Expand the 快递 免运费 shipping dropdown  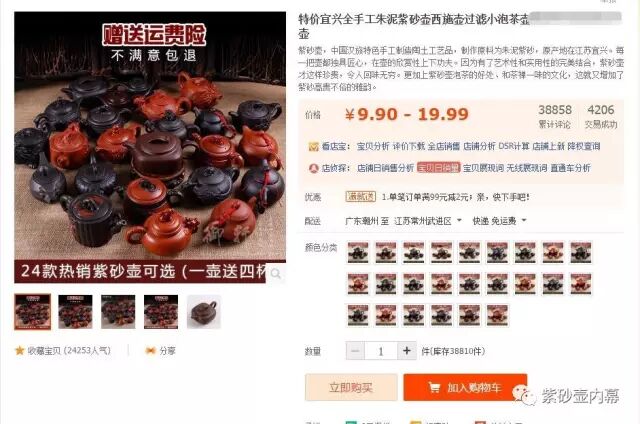(524, 220)
